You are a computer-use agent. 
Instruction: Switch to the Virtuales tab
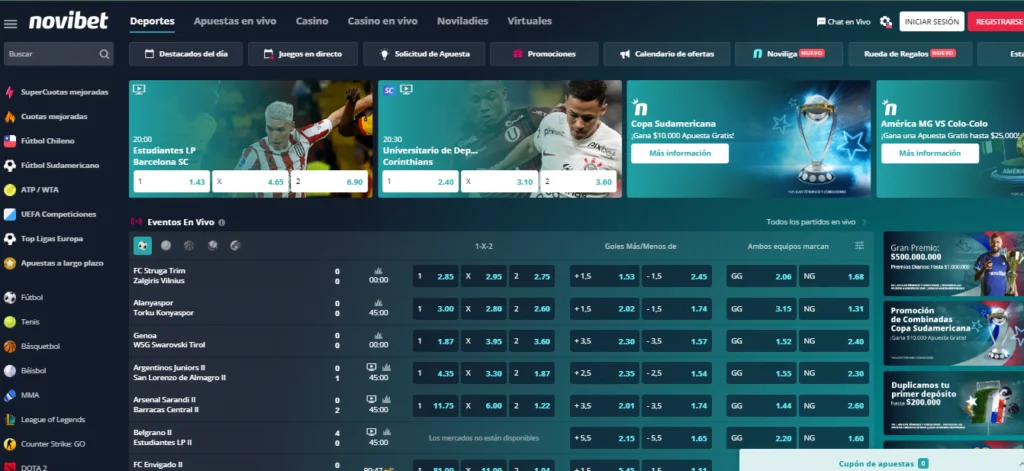[x=530, y=21]
